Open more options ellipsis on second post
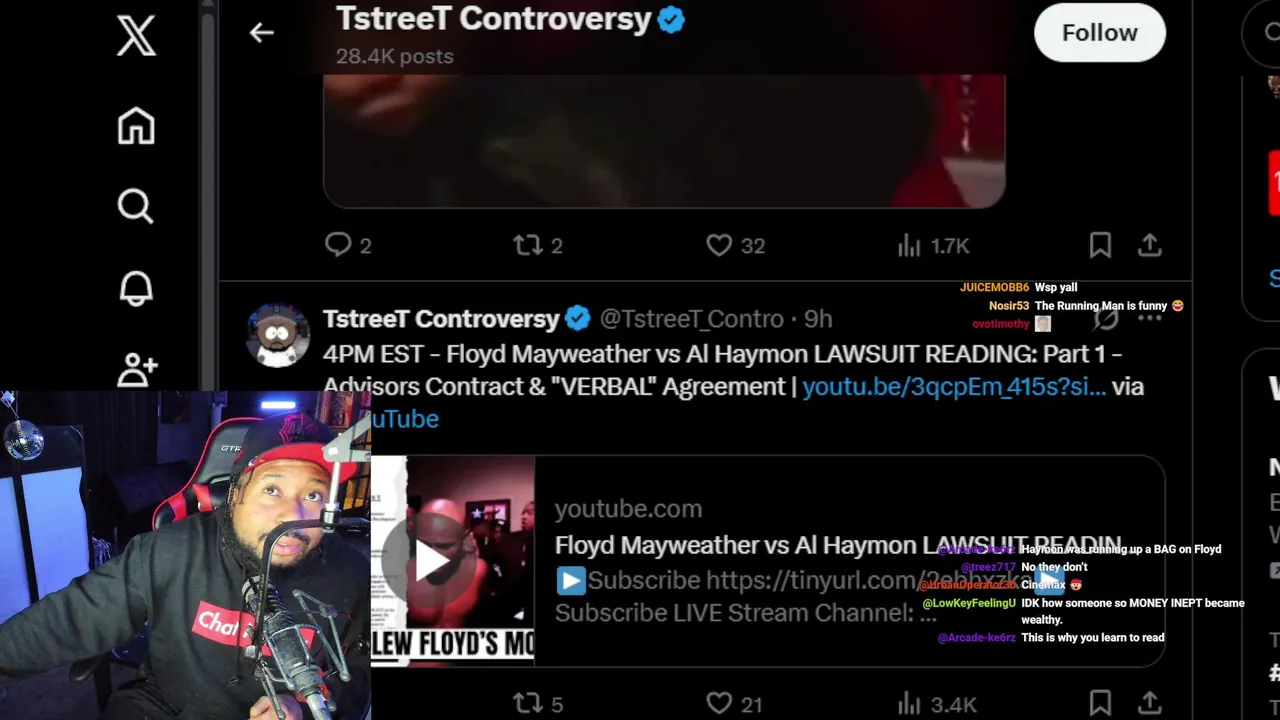The width and height of the screenshot is (1280, 720). (x=1150, y=319)
